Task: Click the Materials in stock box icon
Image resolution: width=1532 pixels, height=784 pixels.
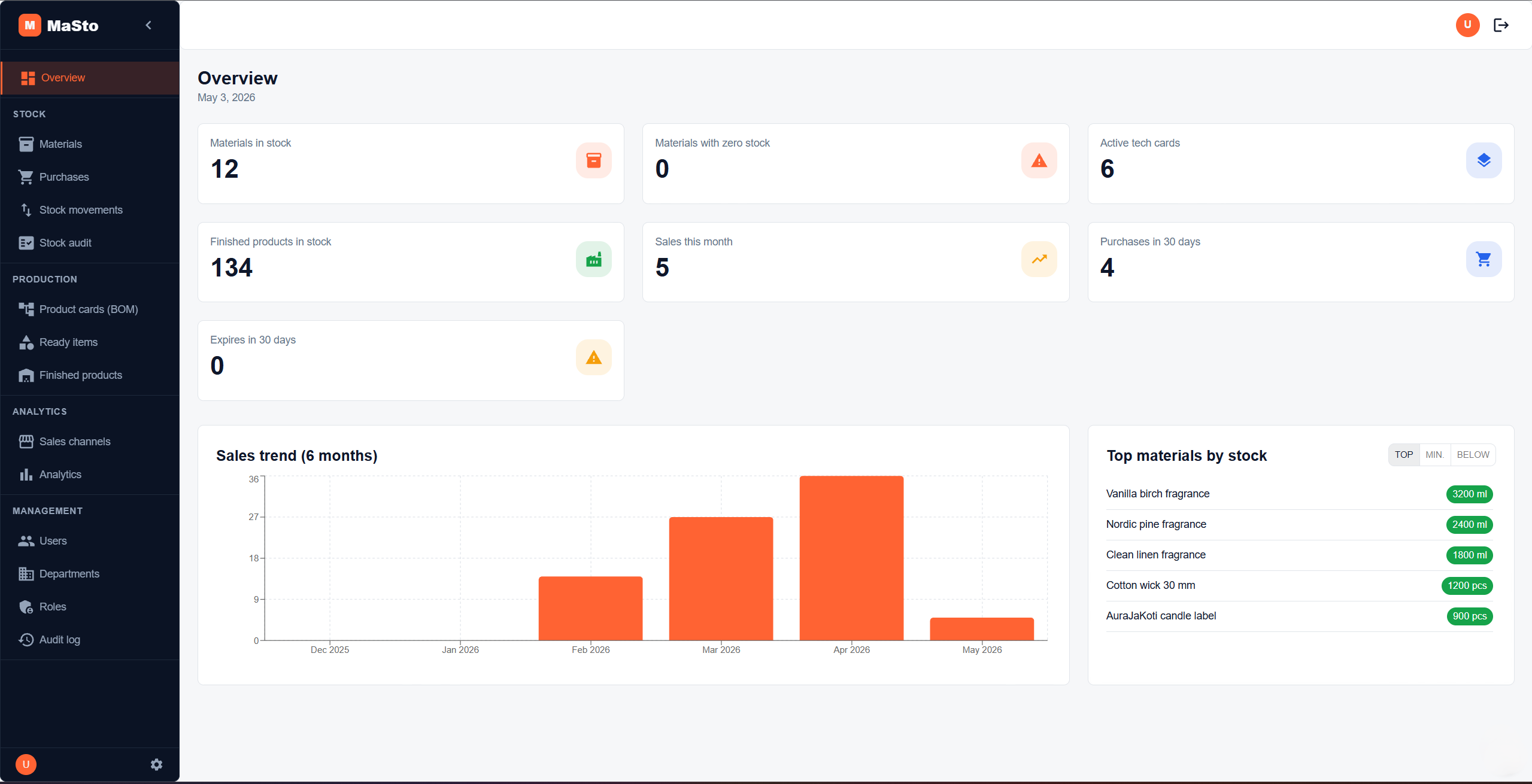Action: (594, 160)
